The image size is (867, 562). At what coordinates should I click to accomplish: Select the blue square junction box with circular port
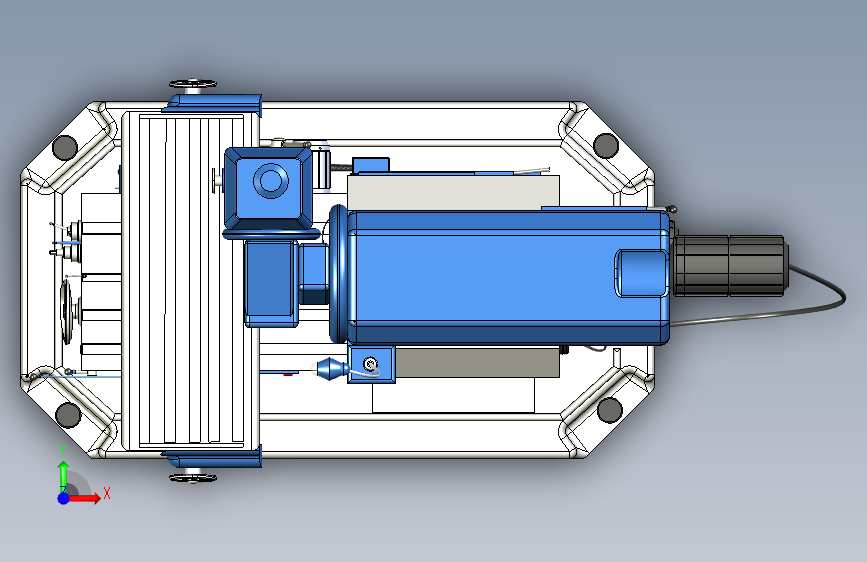pyautogui.click(x=270, y=186)
